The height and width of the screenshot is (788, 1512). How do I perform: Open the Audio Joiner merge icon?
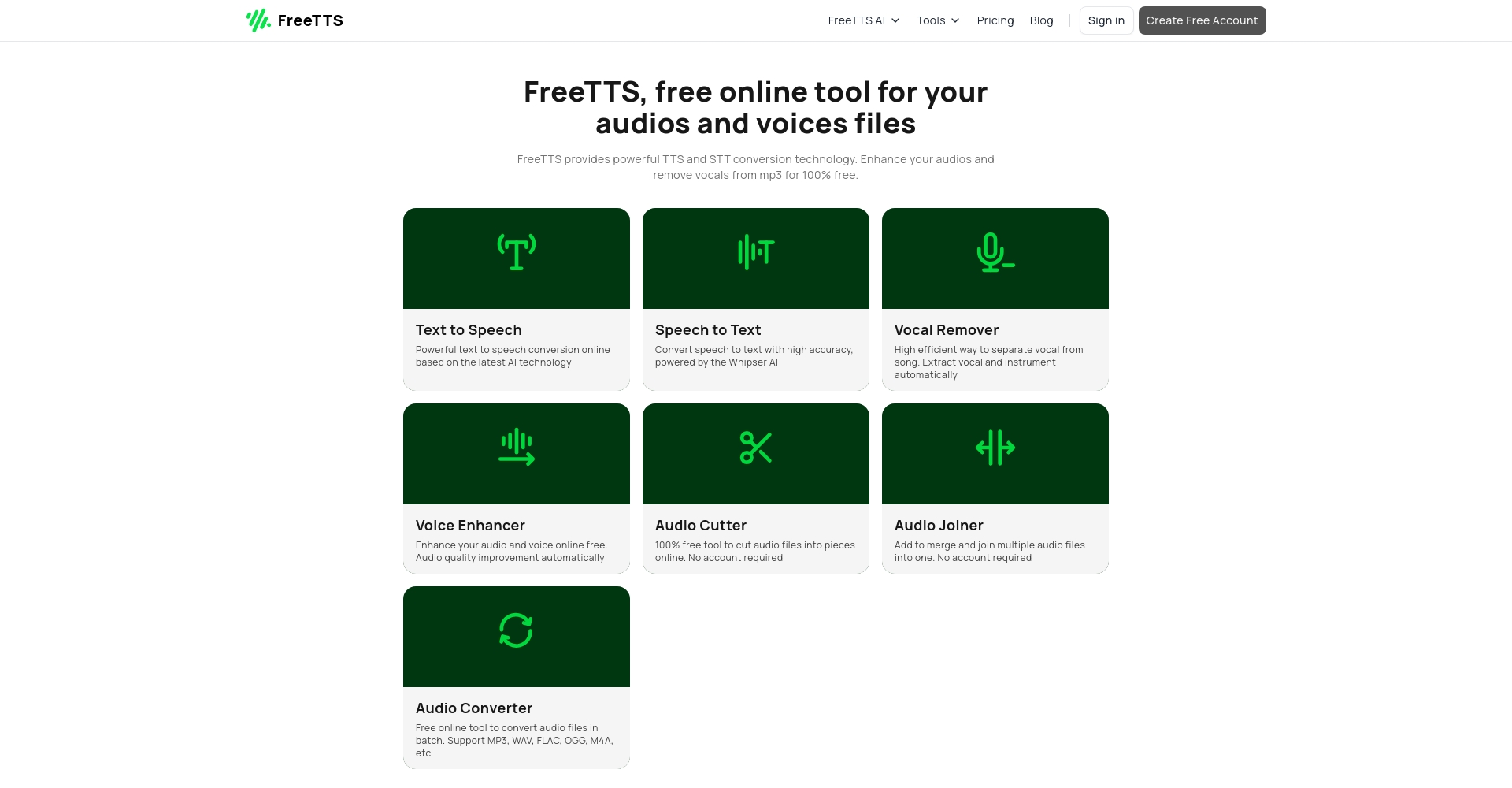(x=995, y=448)
